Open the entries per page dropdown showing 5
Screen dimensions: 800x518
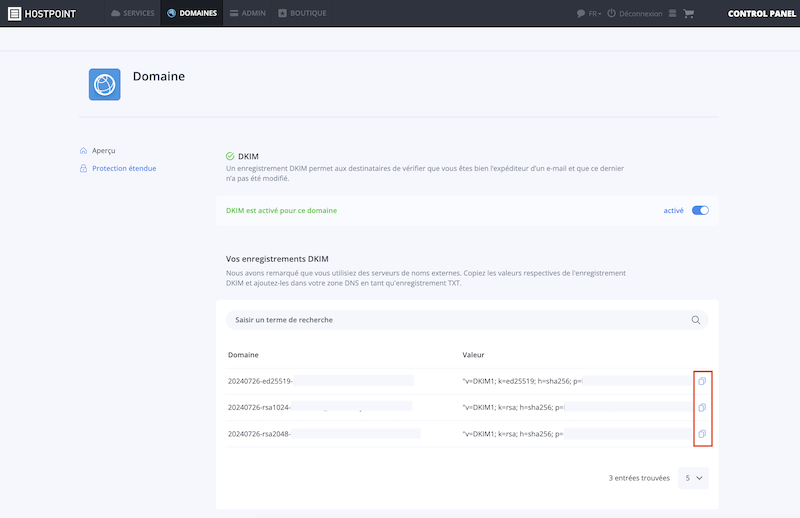693,478
